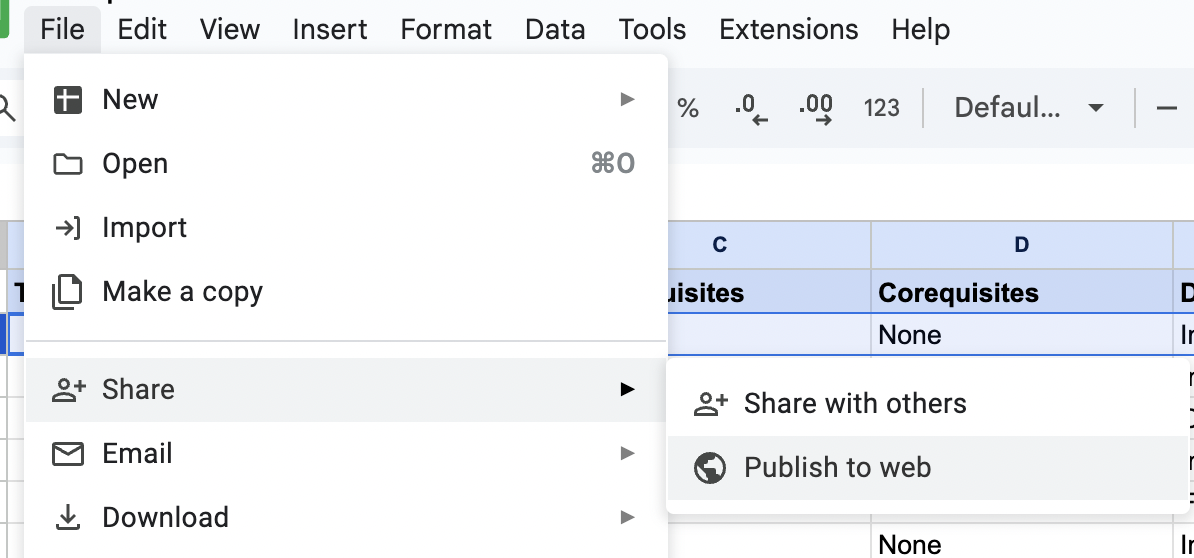Expand the Share submenu arrow

(627, 390)
